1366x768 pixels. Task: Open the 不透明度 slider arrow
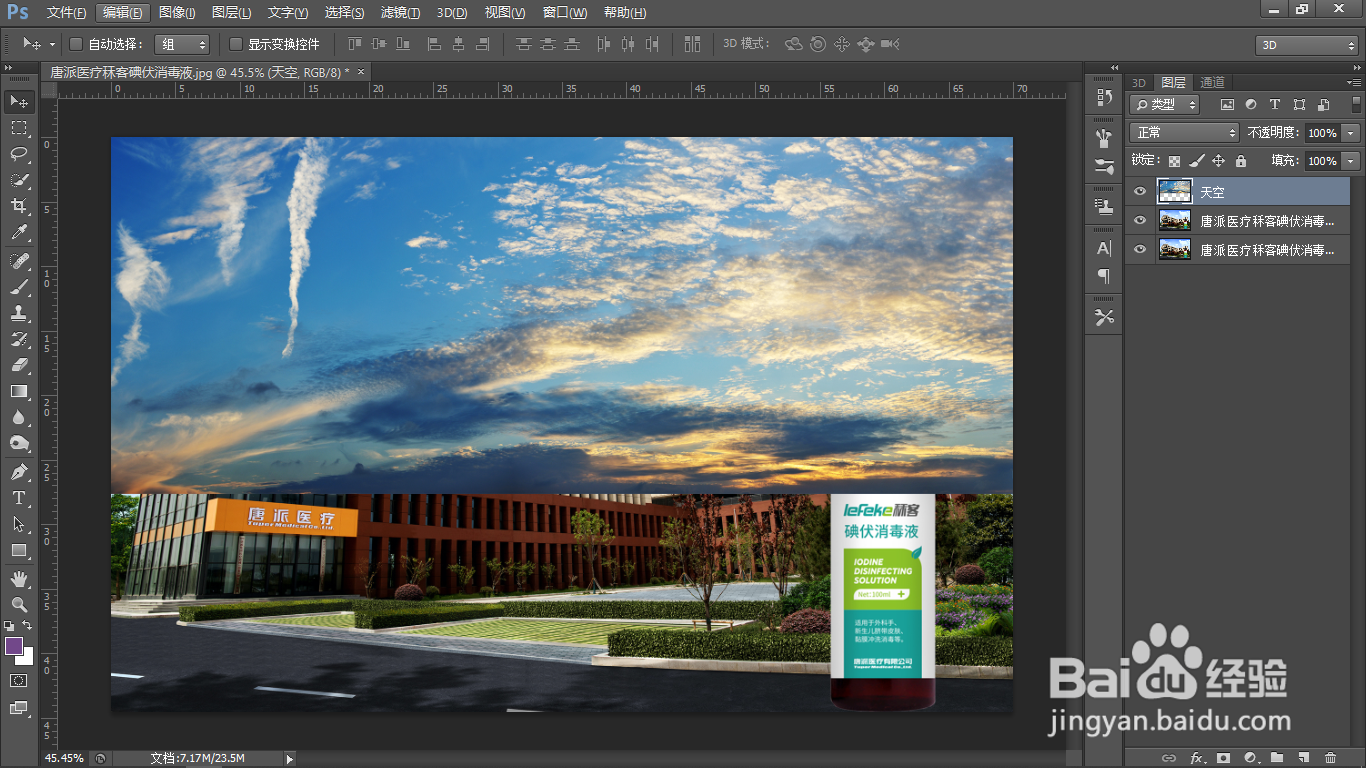pyautogui.click(x=1352, y=132)
